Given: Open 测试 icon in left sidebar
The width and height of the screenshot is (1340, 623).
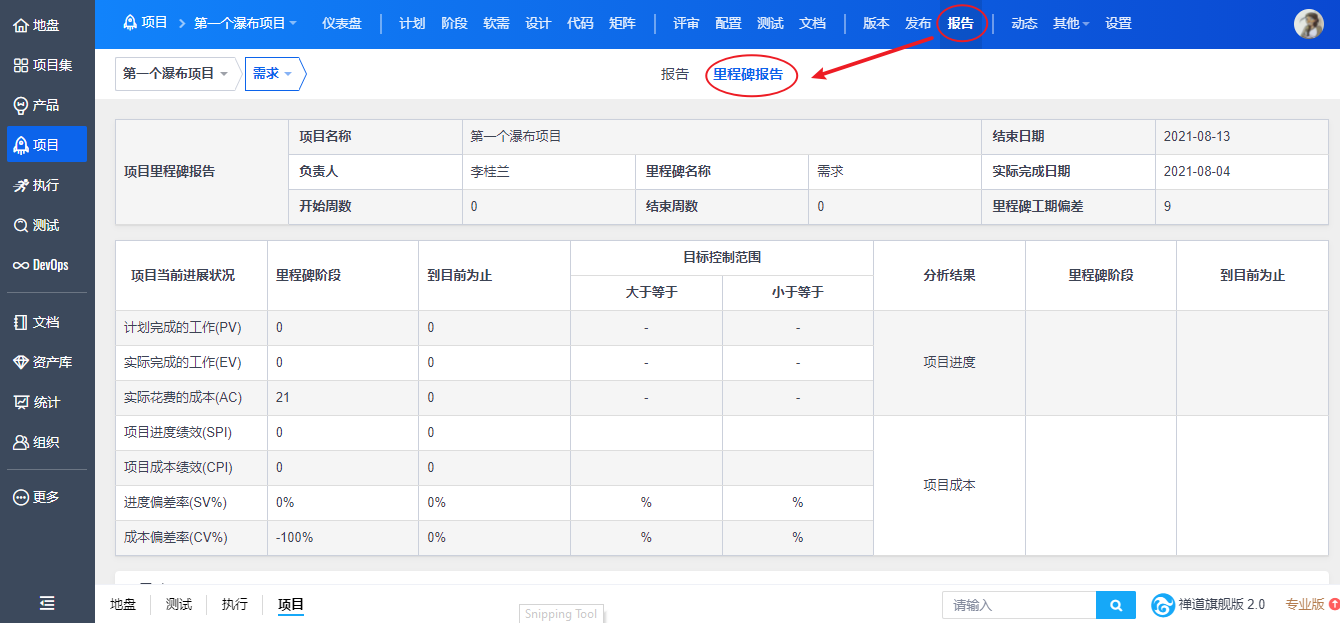Looking at the screenshot, I should pyautogui.click(x=20, y=225).
